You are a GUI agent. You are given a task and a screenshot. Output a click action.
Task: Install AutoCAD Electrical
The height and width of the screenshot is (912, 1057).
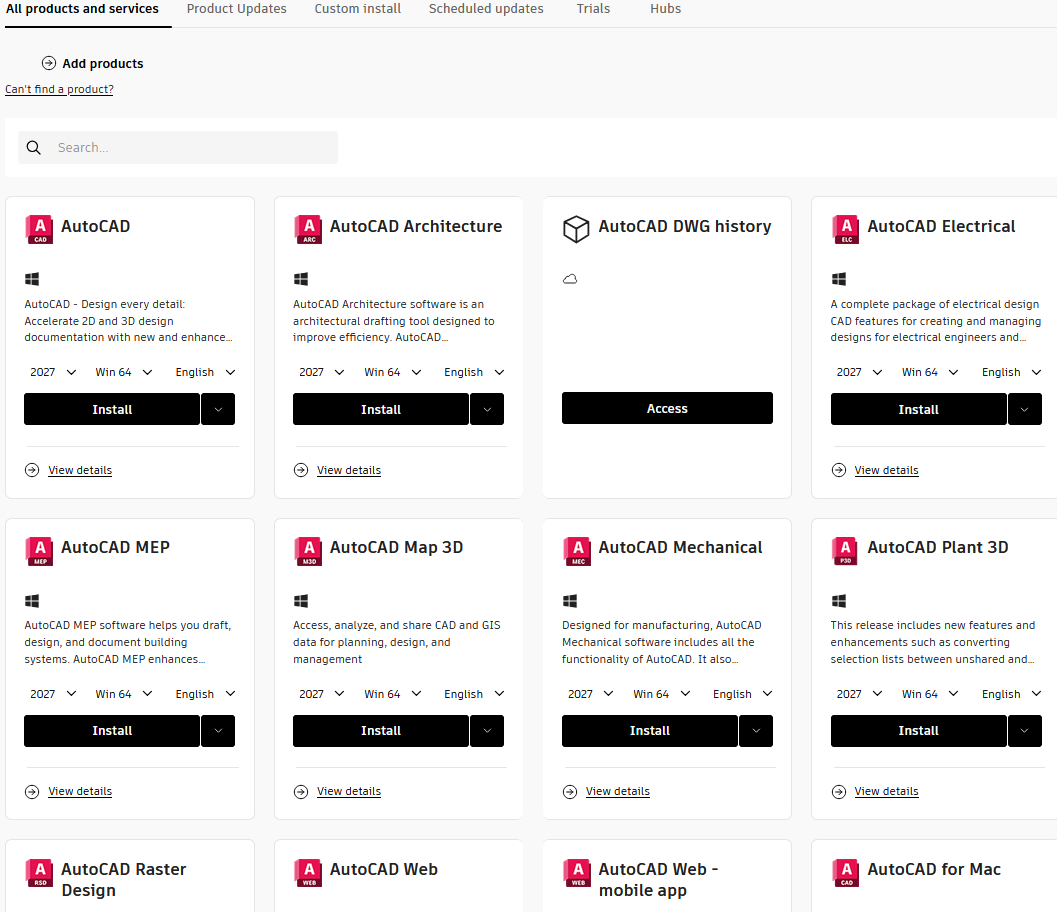[x=919, y=409]
